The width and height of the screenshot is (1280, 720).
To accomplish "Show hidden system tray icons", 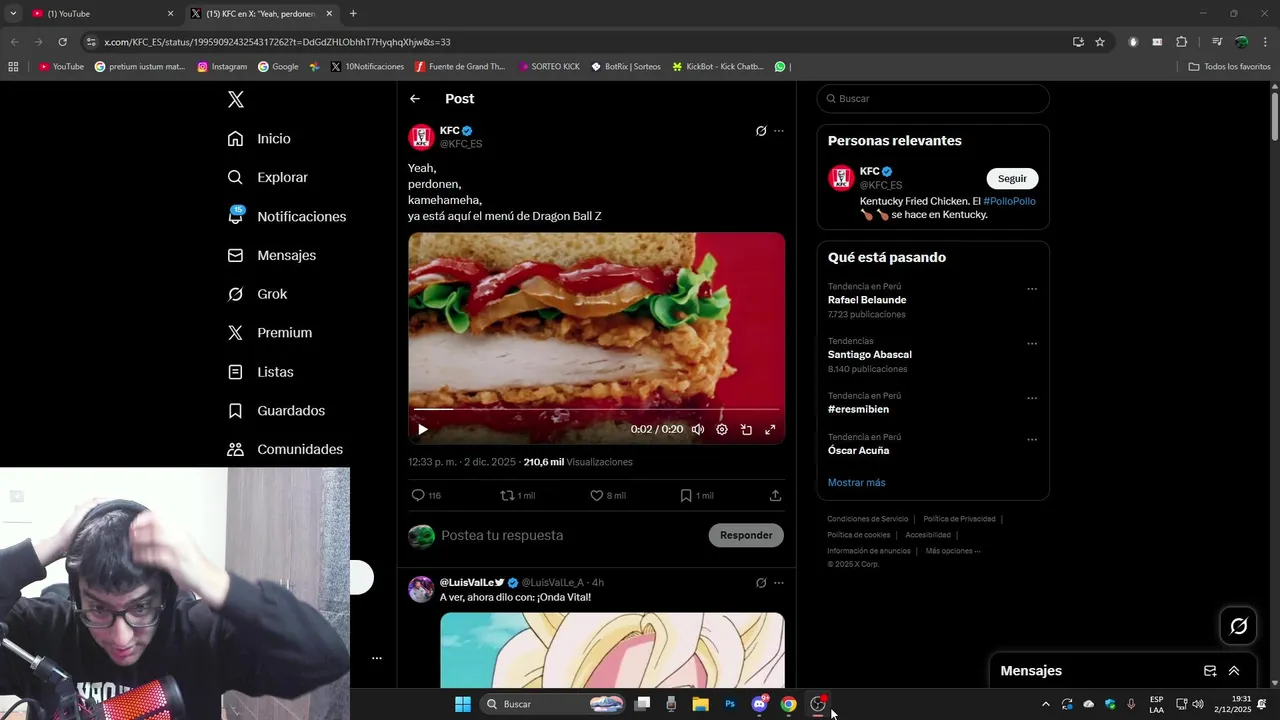I will point(1046,704).
